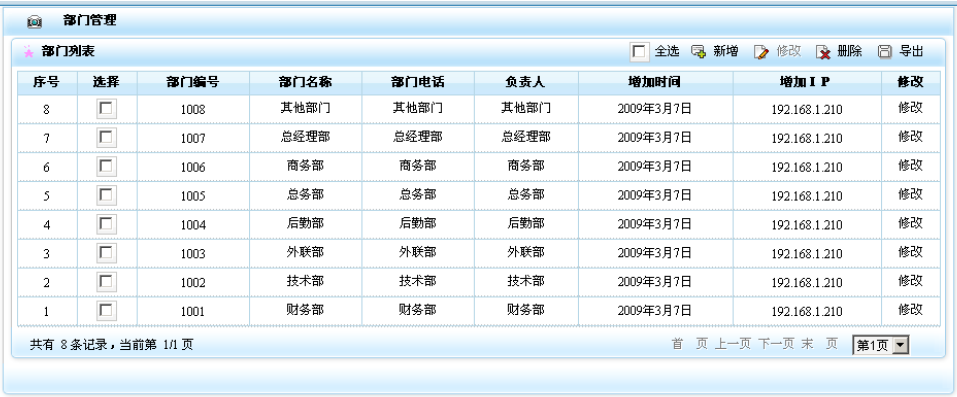This screenshot has height=397, width=957.
Task: Click the 删除 delete icon
Action: (x=823, y=52)
